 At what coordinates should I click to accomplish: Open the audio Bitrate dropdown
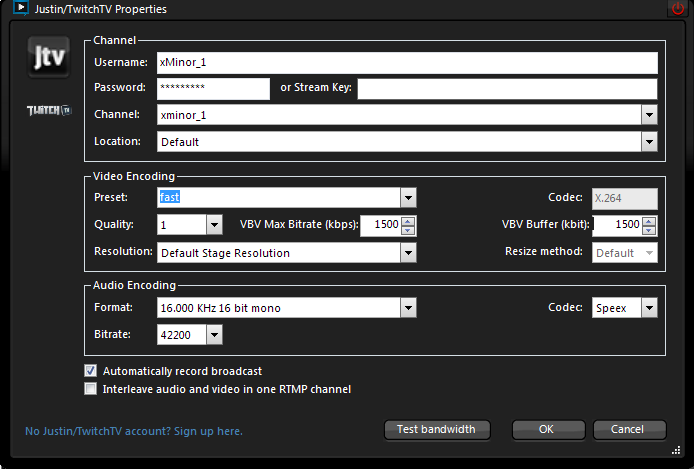pos(214,334)
